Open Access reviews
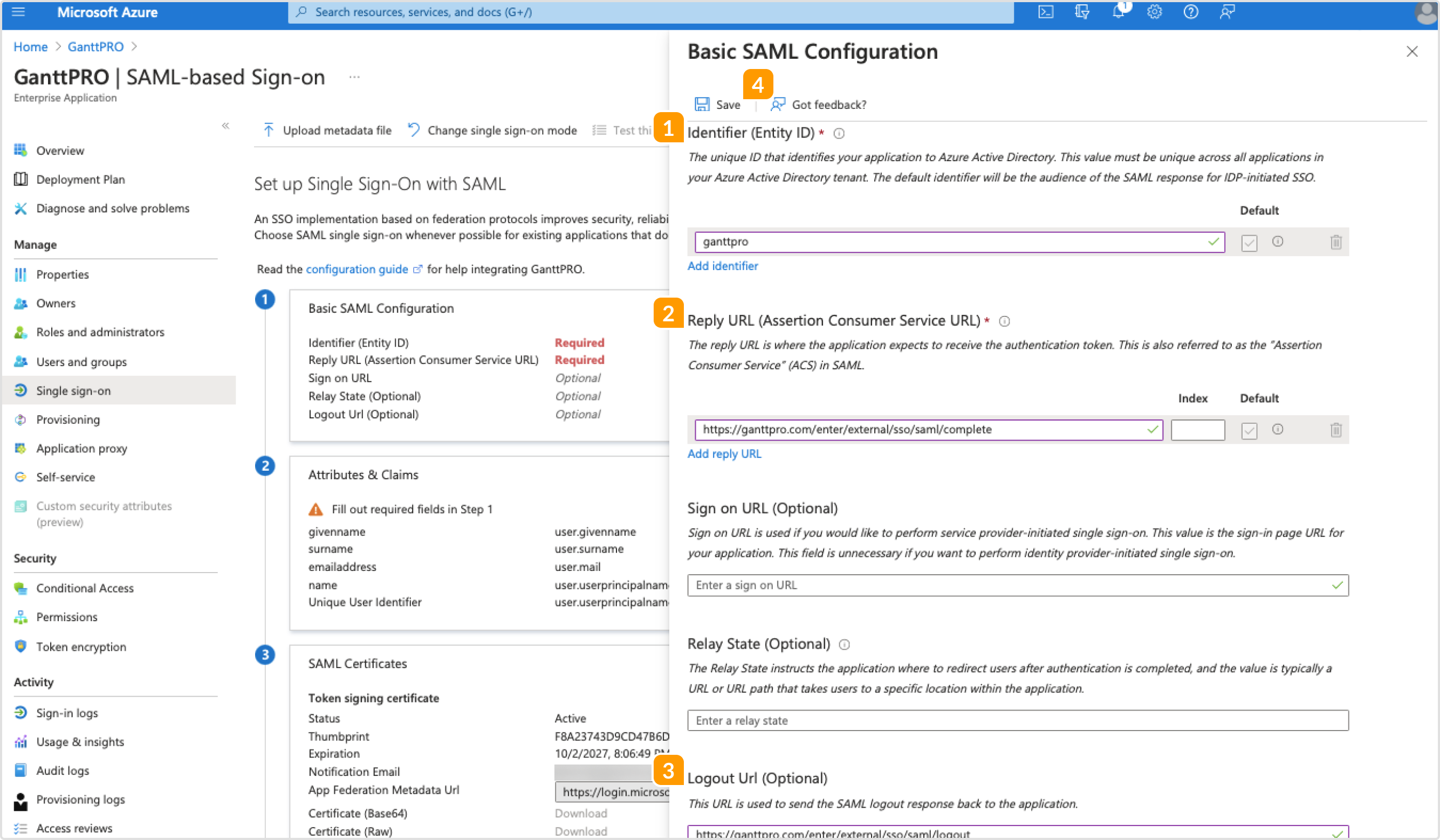The width and height of the screenshot is (1440, 840). click(74, 829)
